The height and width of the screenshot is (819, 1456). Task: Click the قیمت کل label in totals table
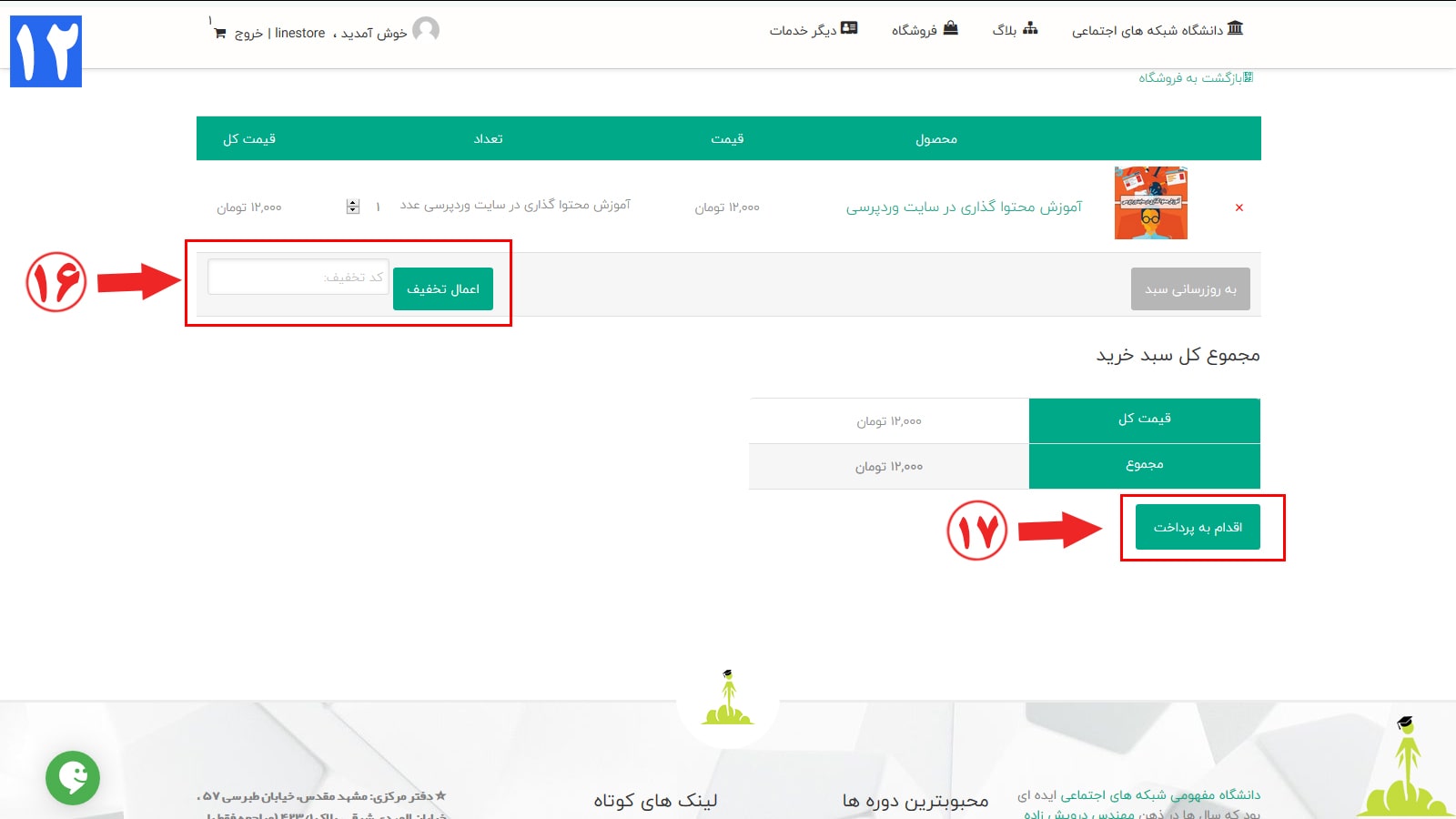tap(1145, 419)
